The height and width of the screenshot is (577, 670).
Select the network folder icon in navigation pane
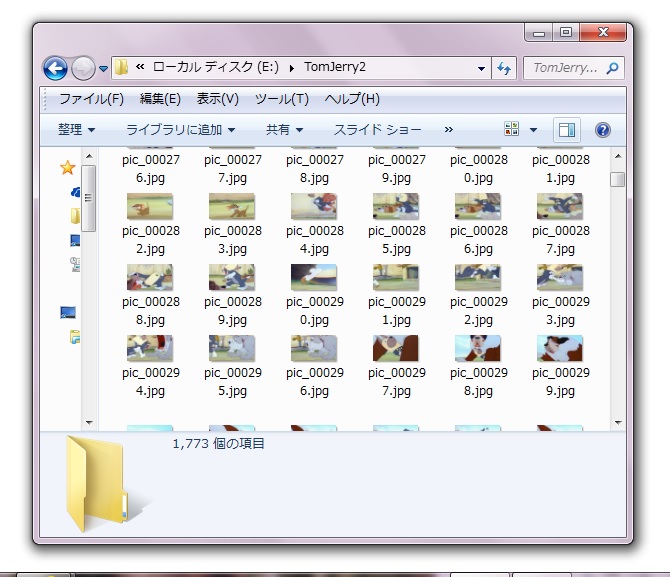[75, 337]
